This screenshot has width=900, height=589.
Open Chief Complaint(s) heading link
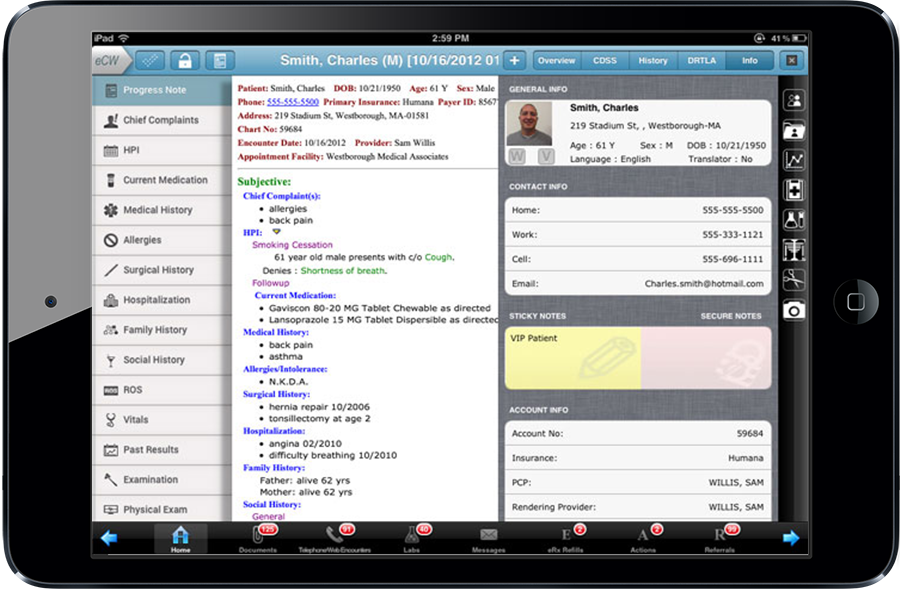282,196
